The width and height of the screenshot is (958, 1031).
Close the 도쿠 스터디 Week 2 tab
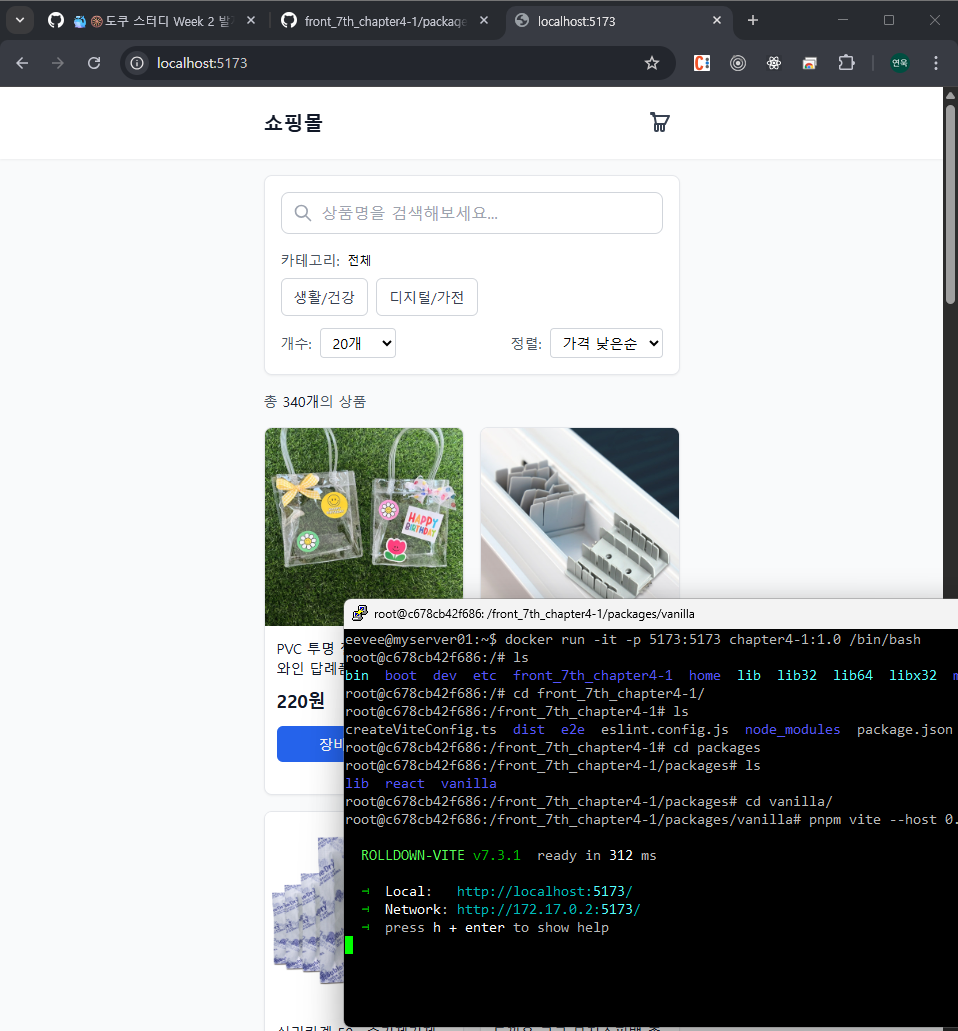[251, 20]
